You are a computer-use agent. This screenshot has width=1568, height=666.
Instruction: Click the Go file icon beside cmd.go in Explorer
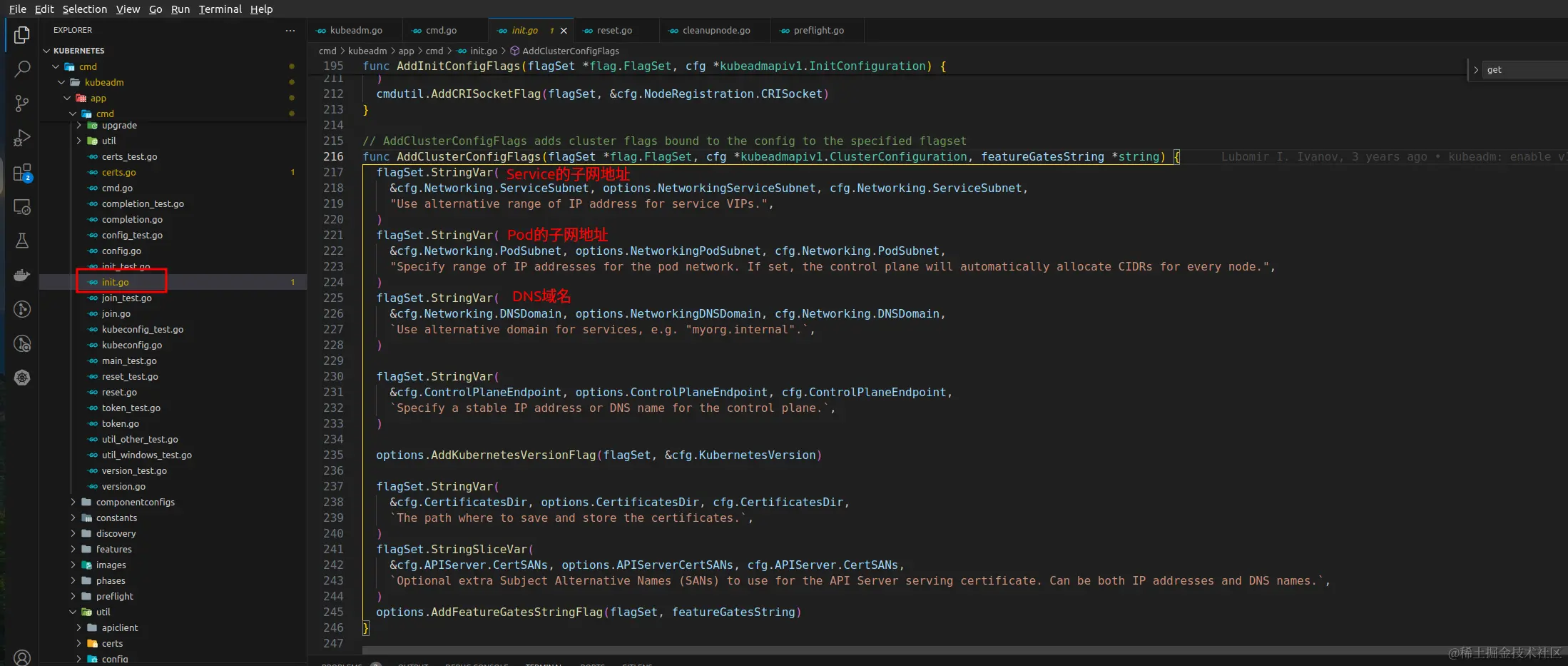click(93, 188)
